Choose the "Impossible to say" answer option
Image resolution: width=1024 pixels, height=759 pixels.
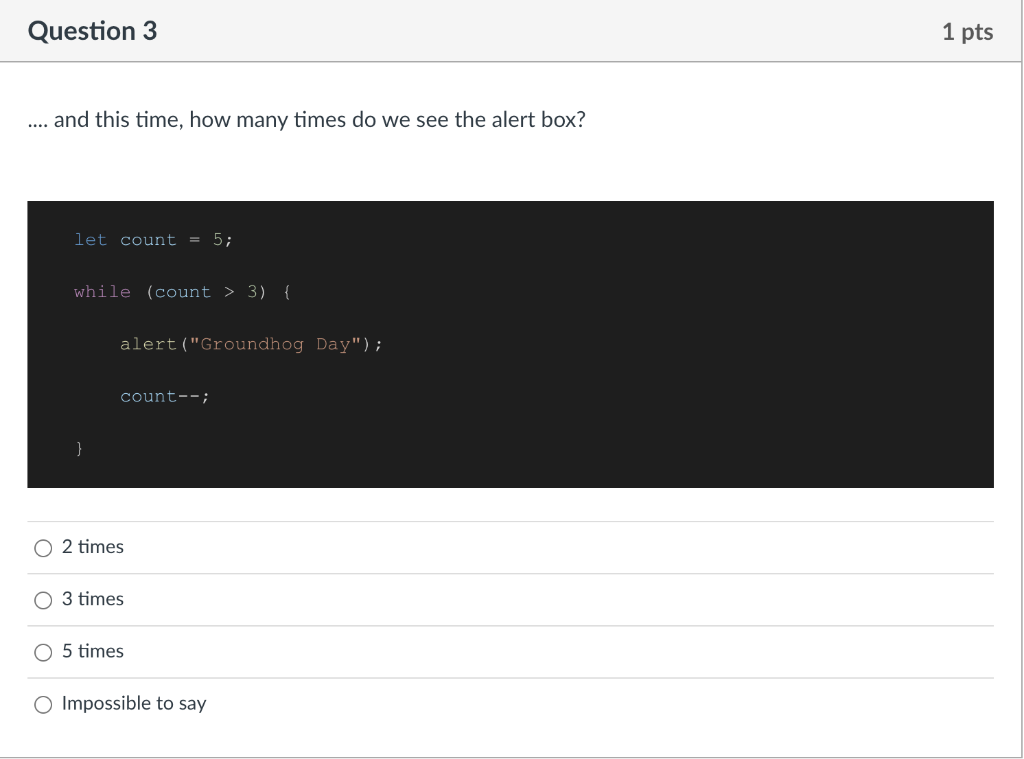pyautogui.click(x=43, y=704)
